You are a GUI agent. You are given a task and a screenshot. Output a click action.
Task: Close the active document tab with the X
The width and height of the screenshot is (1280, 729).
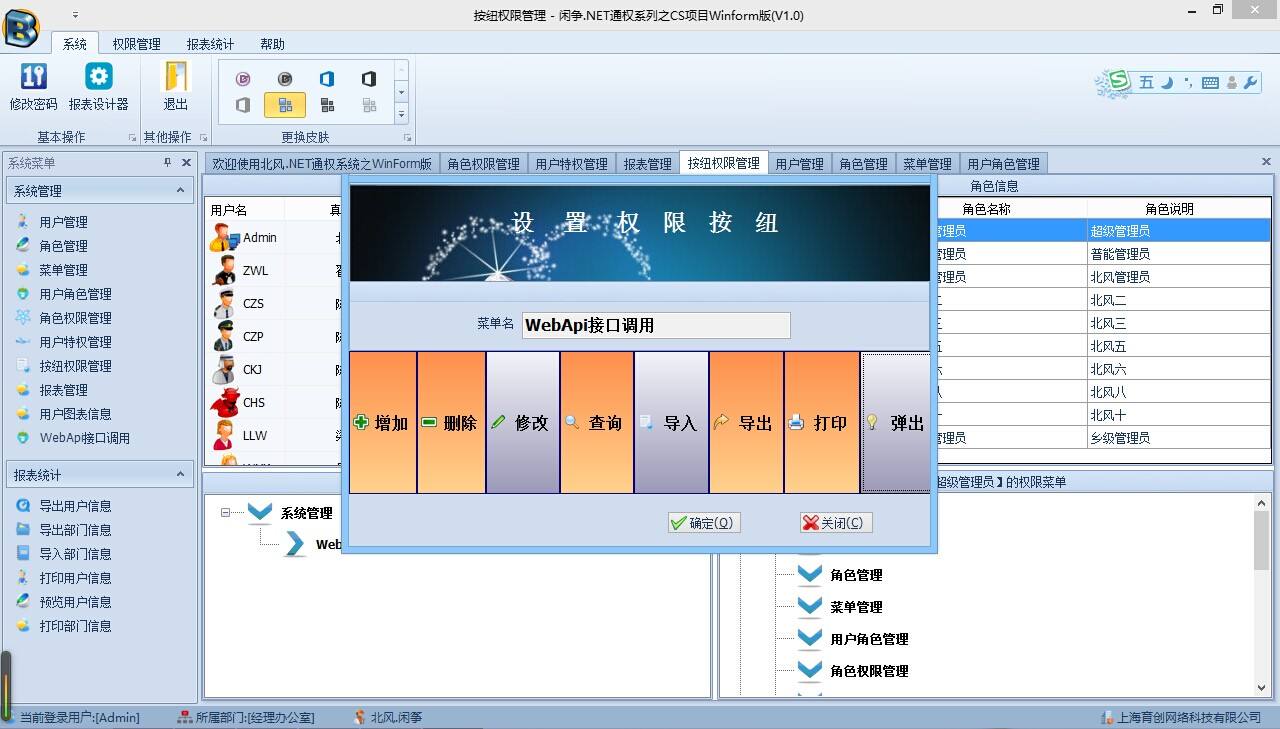coord(1266,161)
